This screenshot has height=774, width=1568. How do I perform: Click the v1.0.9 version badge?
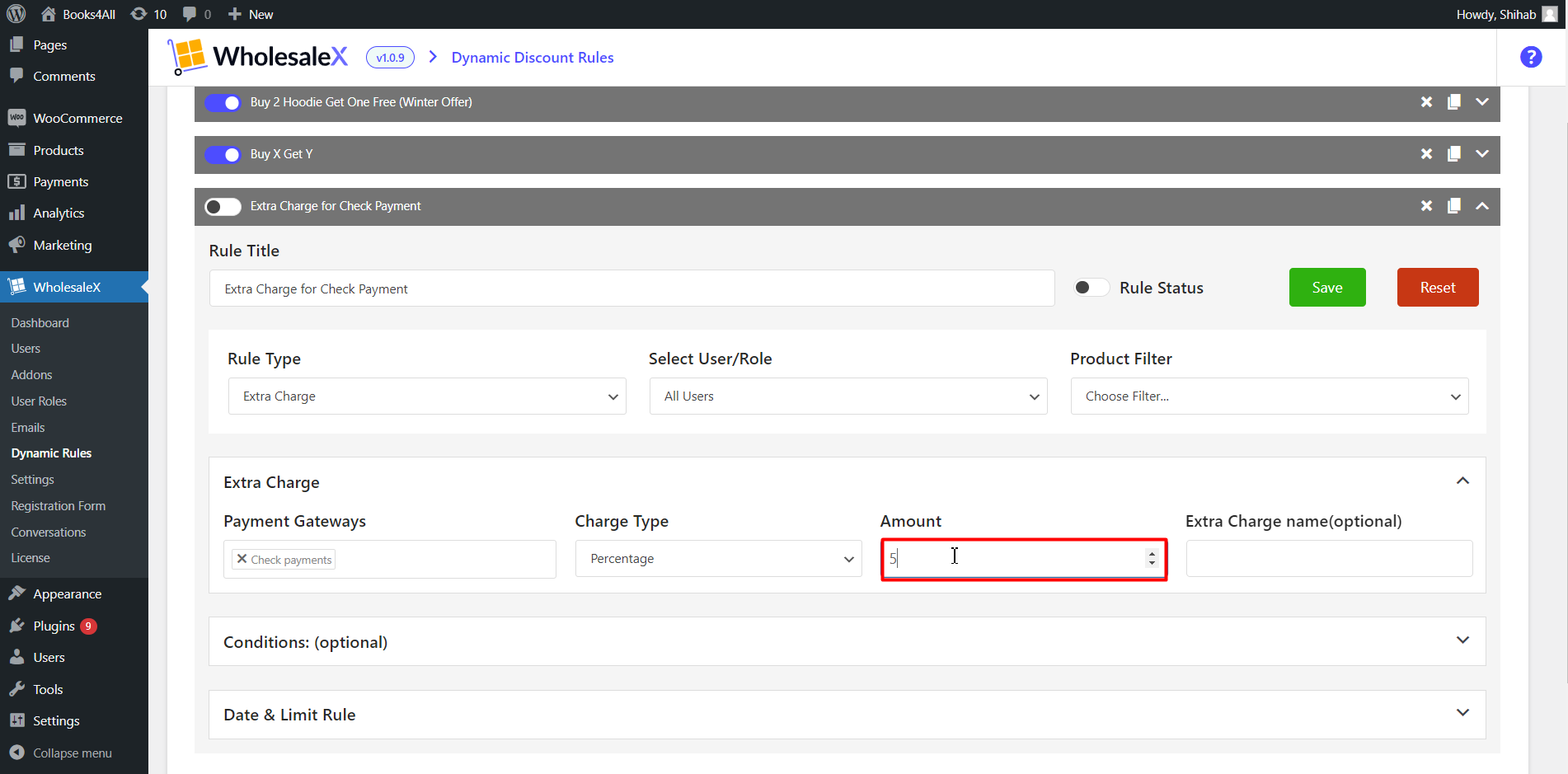click(390, 58)
